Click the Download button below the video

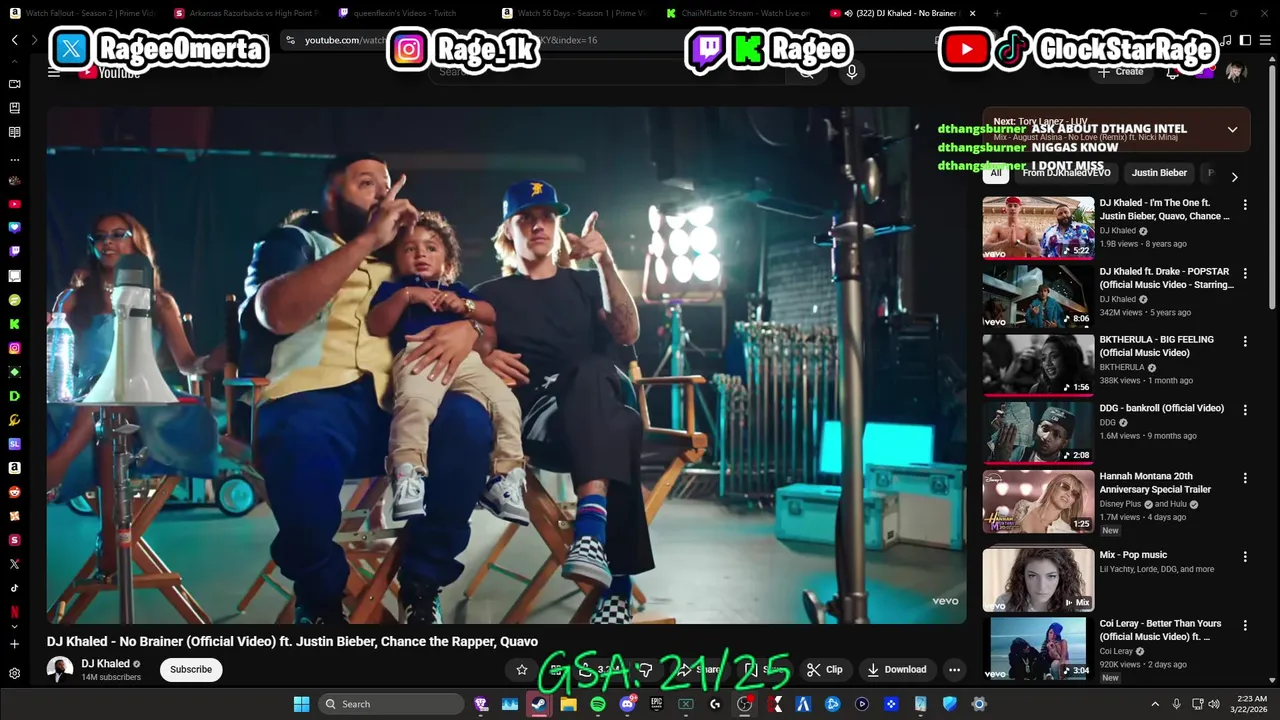coord(897,670)
